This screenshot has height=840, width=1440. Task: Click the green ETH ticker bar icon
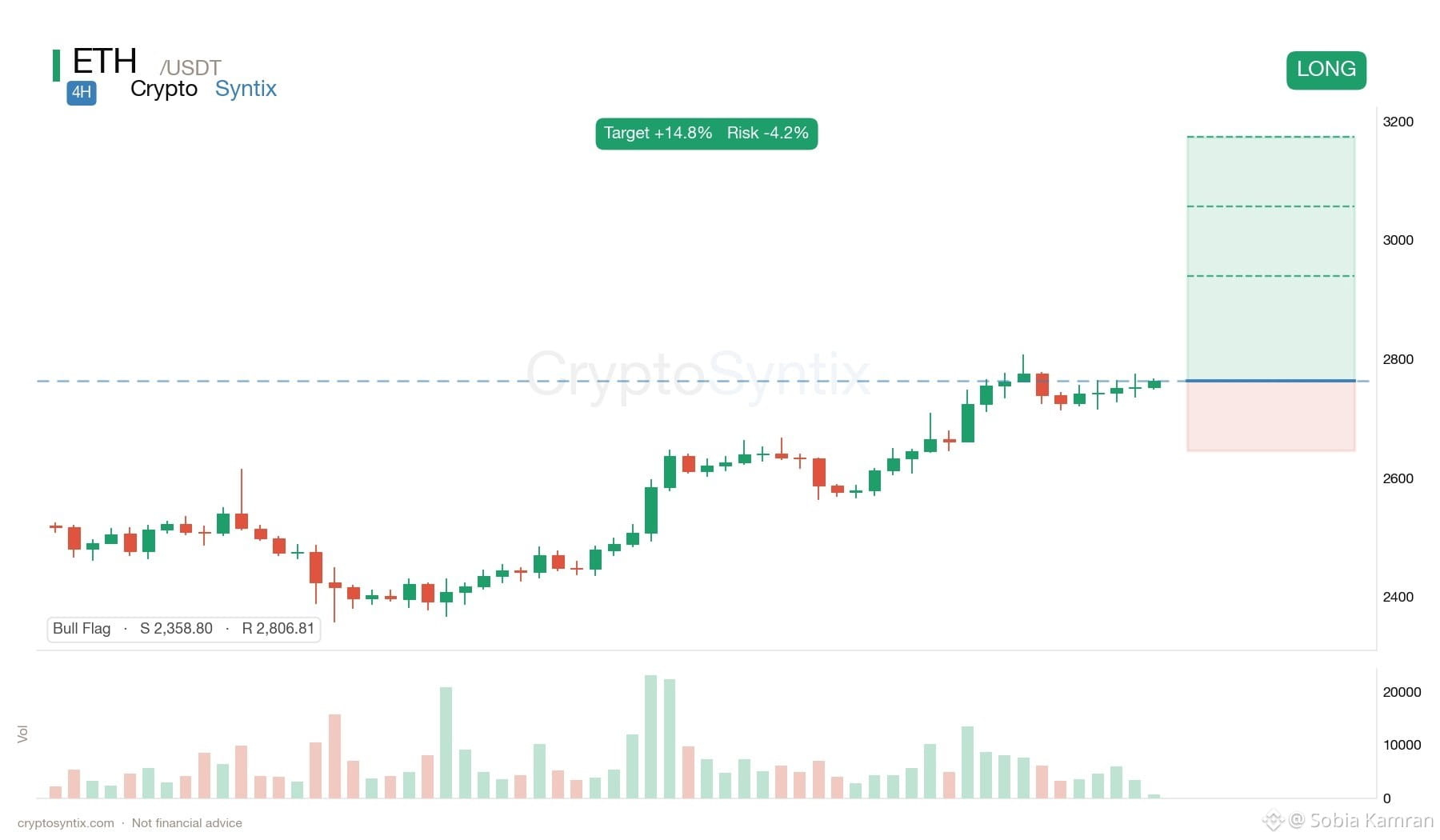pos(56,66)
